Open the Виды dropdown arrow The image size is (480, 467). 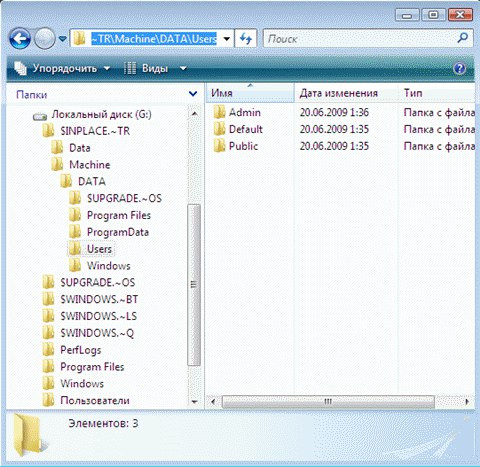coord(183,69)
